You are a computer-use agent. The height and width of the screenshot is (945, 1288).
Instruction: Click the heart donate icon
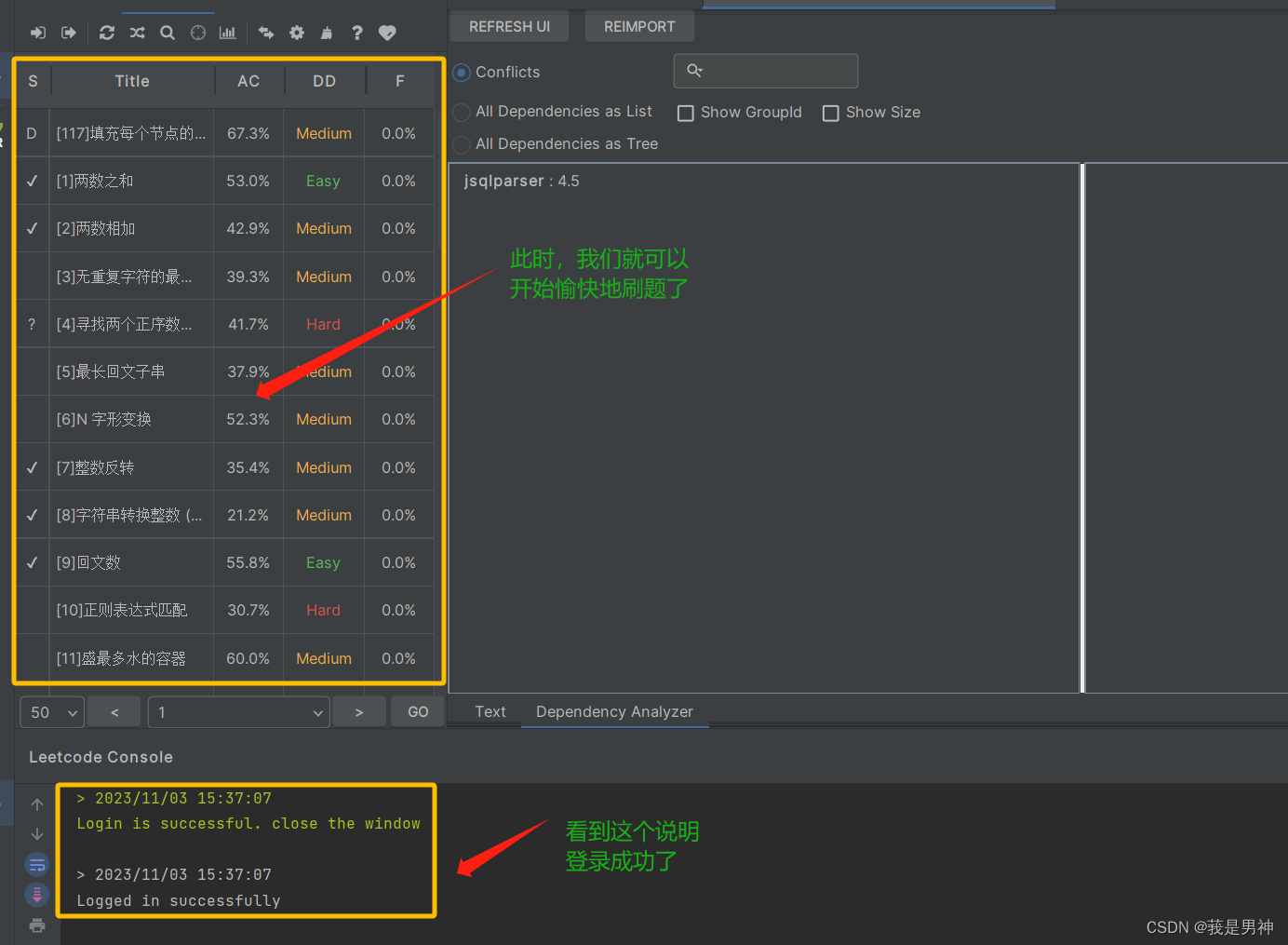387,33
